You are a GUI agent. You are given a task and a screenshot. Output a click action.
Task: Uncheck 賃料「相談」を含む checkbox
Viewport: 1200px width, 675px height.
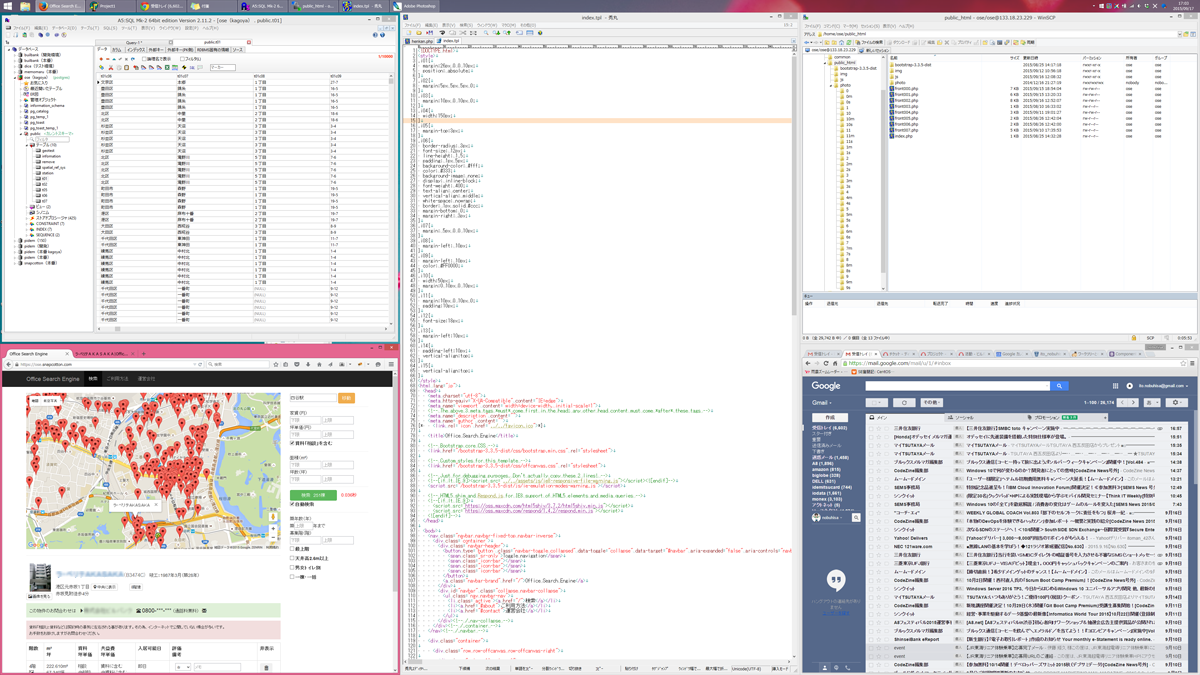(293, 443)
